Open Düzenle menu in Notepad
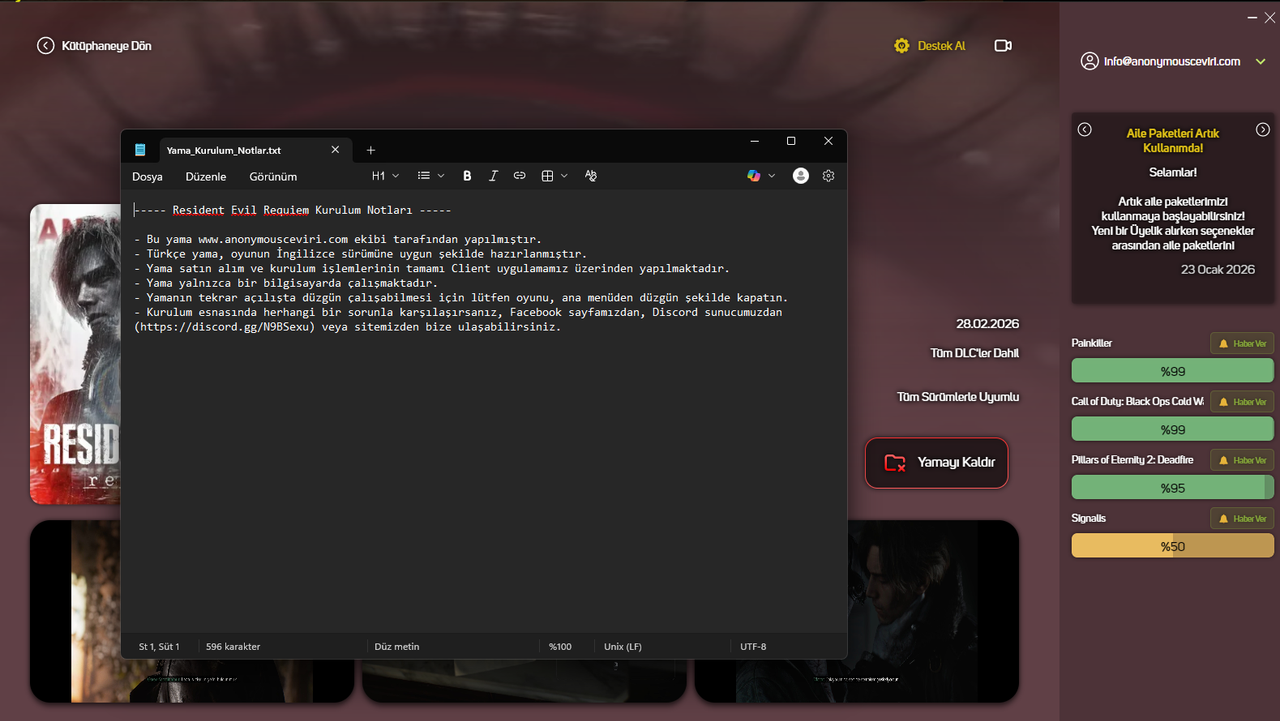This screenshot has height=721, width=1280. pyautogui.click(x=205, y=176)
